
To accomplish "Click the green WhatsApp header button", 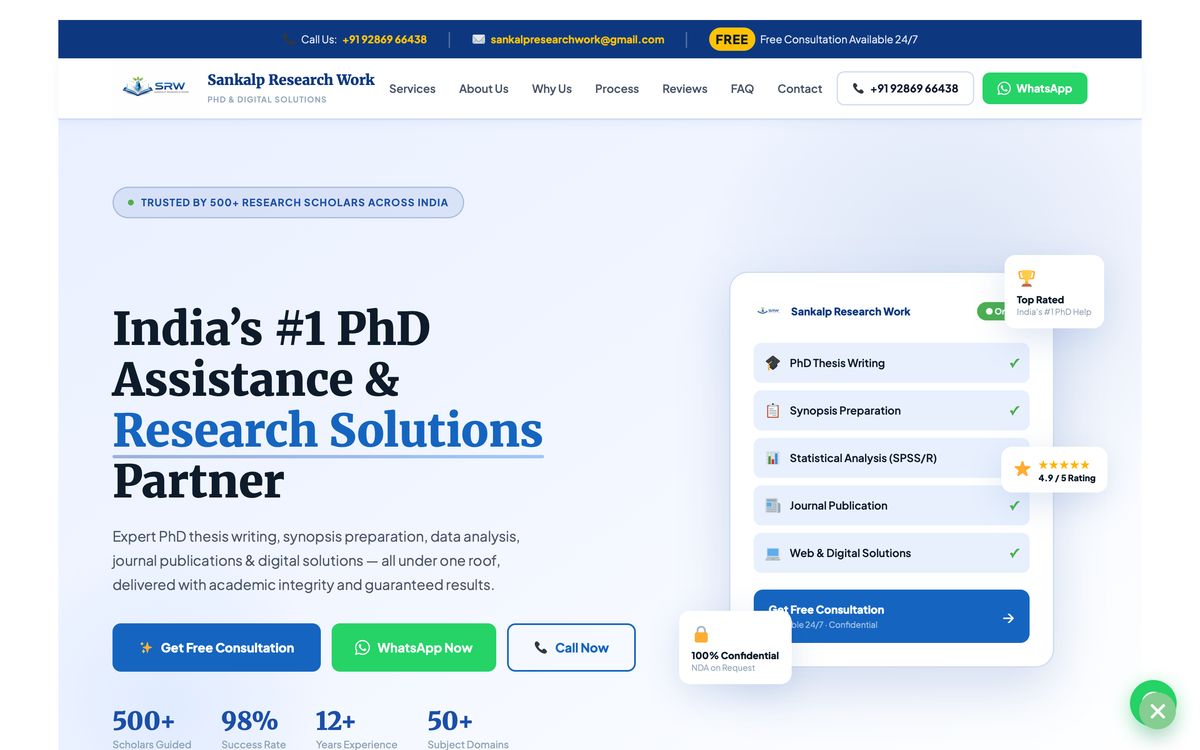I will (x=1035, y=88).
